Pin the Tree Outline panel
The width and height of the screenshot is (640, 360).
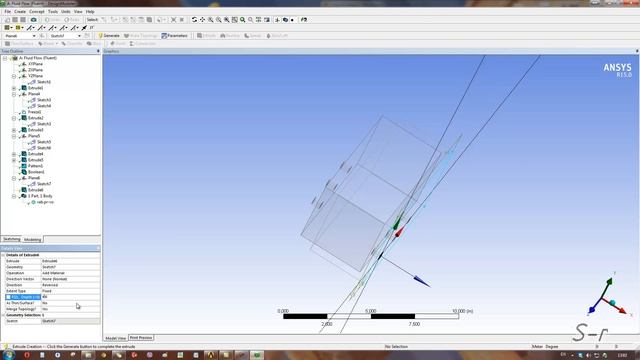98,51
